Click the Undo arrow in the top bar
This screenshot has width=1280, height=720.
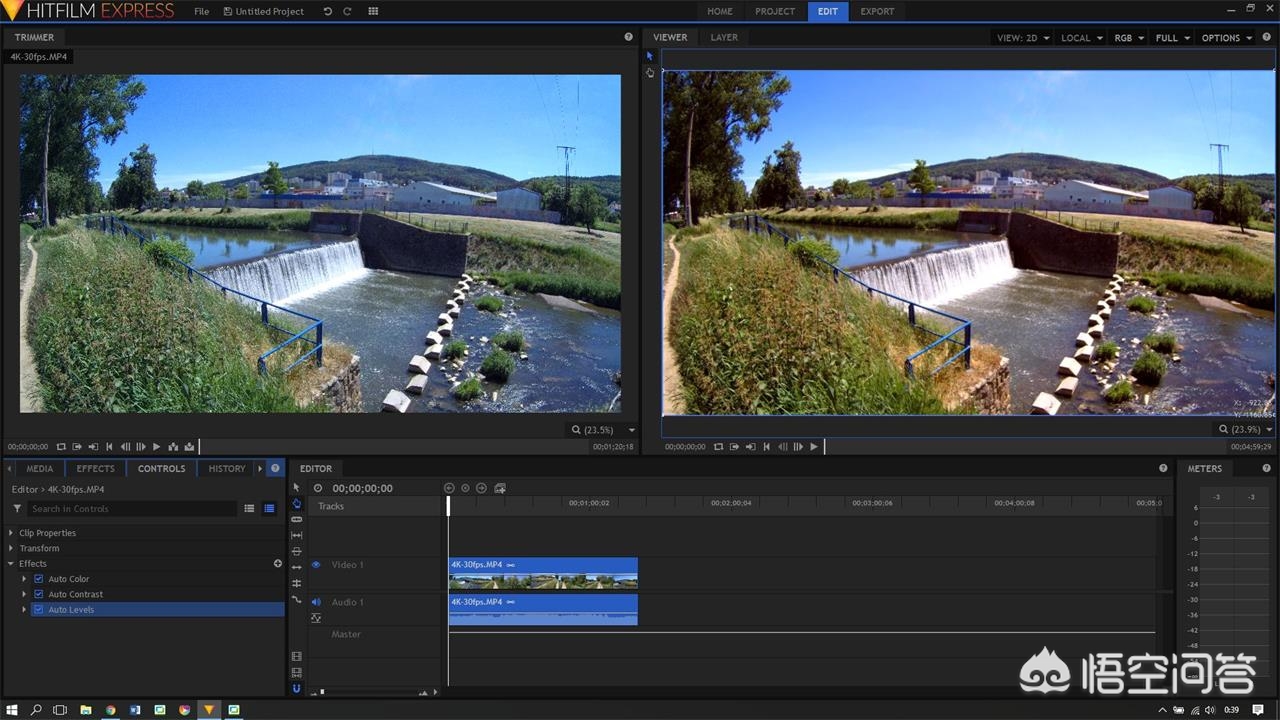pyautogui.click(x=328, y=11)
